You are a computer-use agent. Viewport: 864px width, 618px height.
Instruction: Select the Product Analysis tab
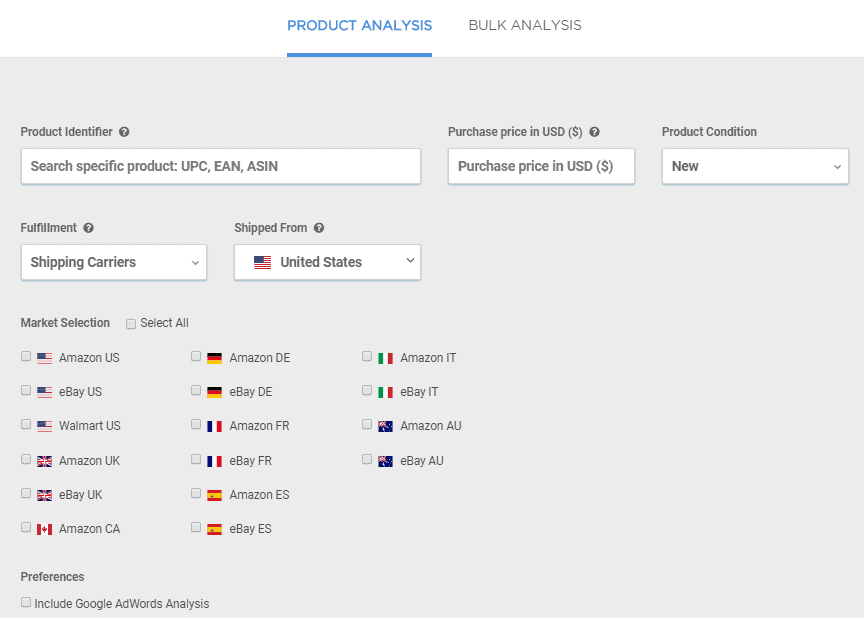pos(359,26)
